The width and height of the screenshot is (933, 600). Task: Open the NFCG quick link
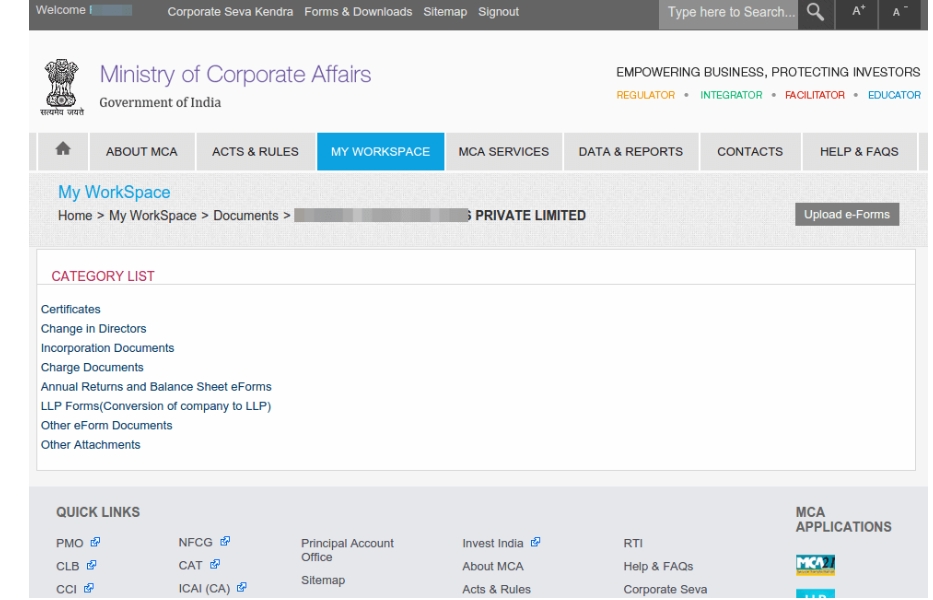click(x=196, y=542)
